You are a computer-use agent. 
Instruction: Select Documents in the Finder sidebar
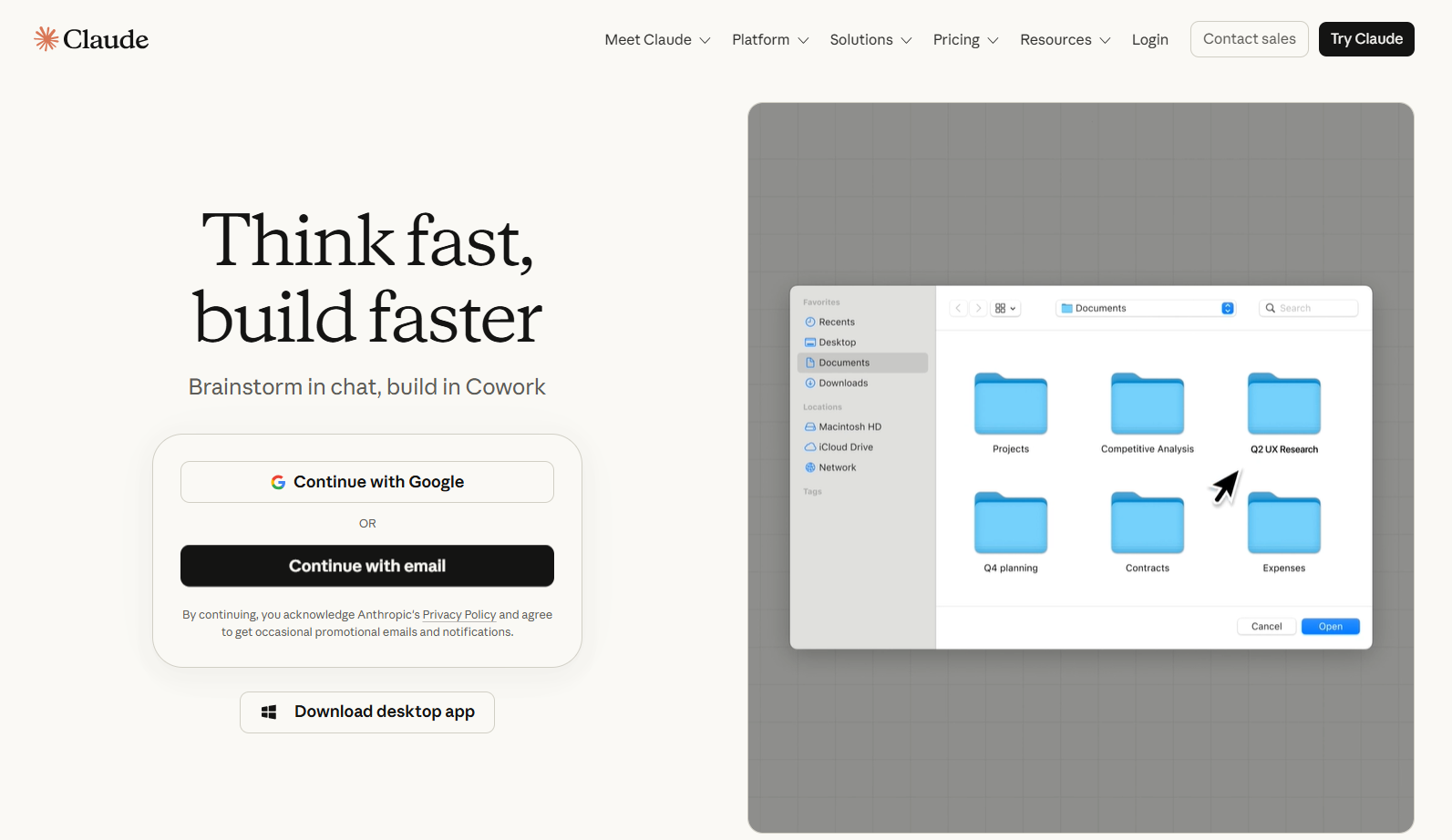point(862,363)
